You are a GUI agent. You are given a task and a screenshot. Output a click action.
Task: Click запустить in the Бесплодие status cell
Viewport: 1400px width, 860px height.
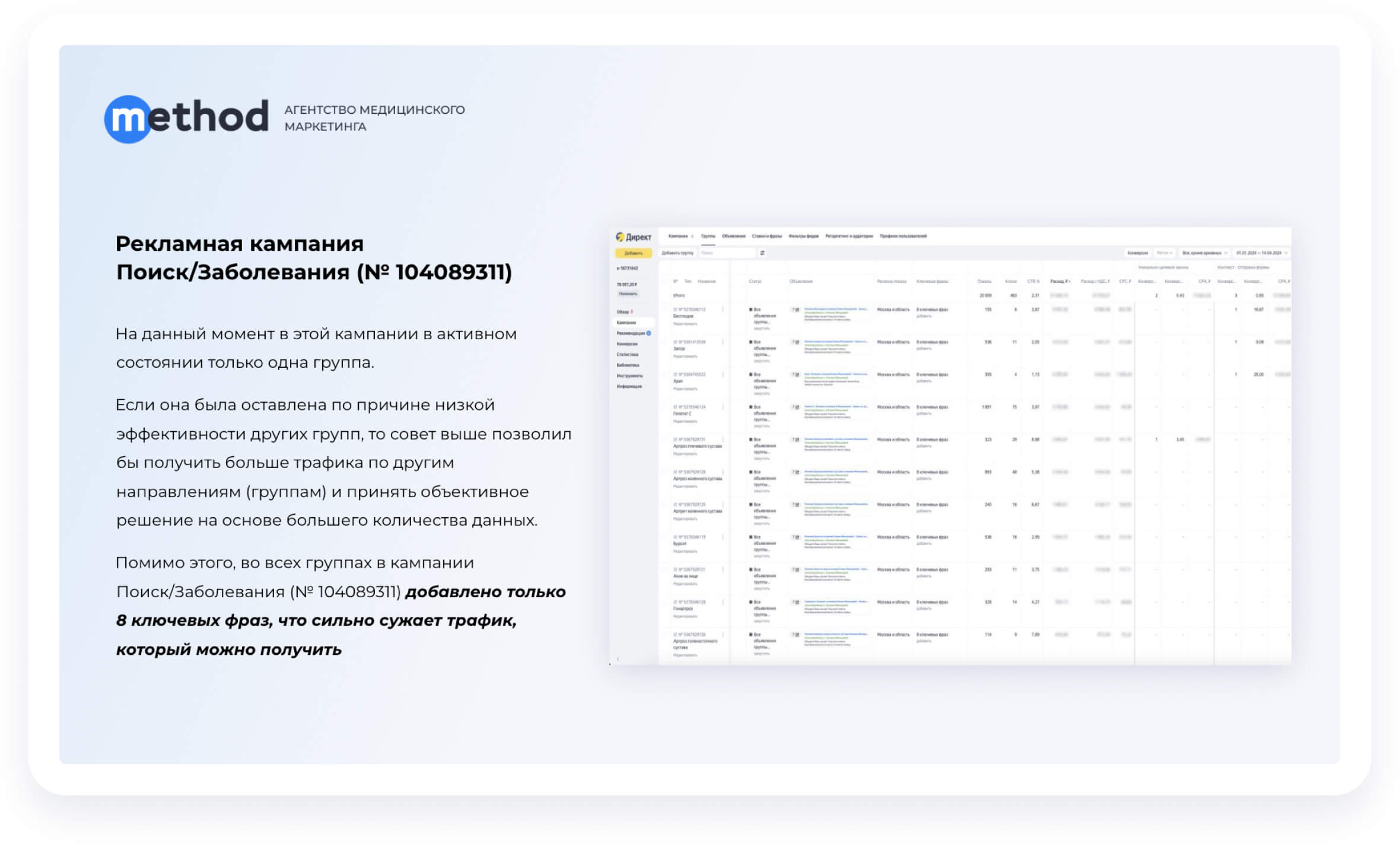(x=761, y=329)
